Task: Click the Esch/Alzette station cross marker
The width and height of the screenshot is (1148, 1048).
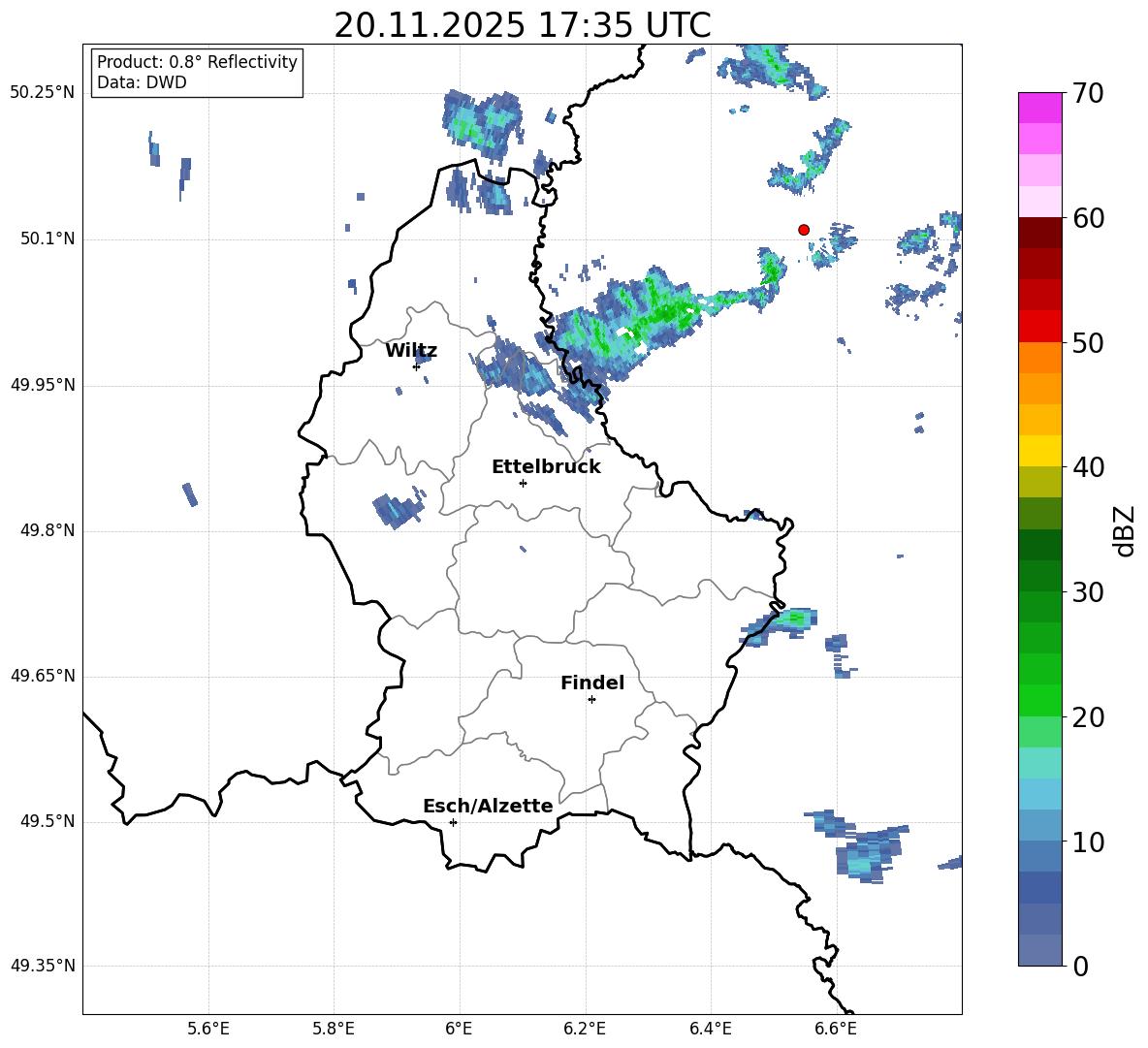Action: click(x=453, y=822)
